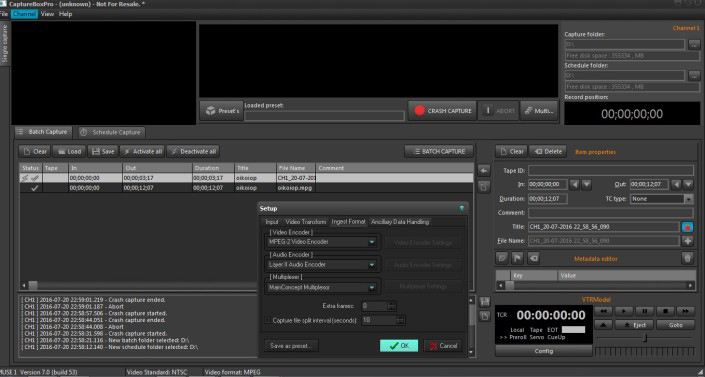Image resolution: width=705 pixels, height=377 pixels.
Task: Click the VTR Goto button
Action: click(x=675, y=325)
